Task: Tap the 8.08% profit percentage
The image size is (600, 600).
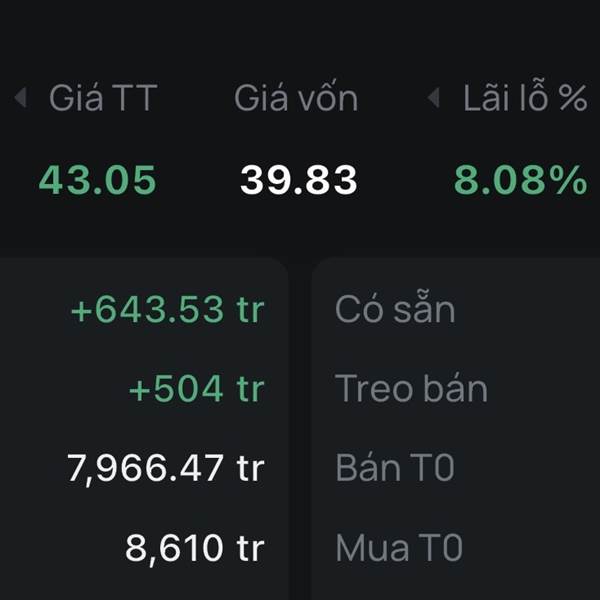Action: pos(520,180)
